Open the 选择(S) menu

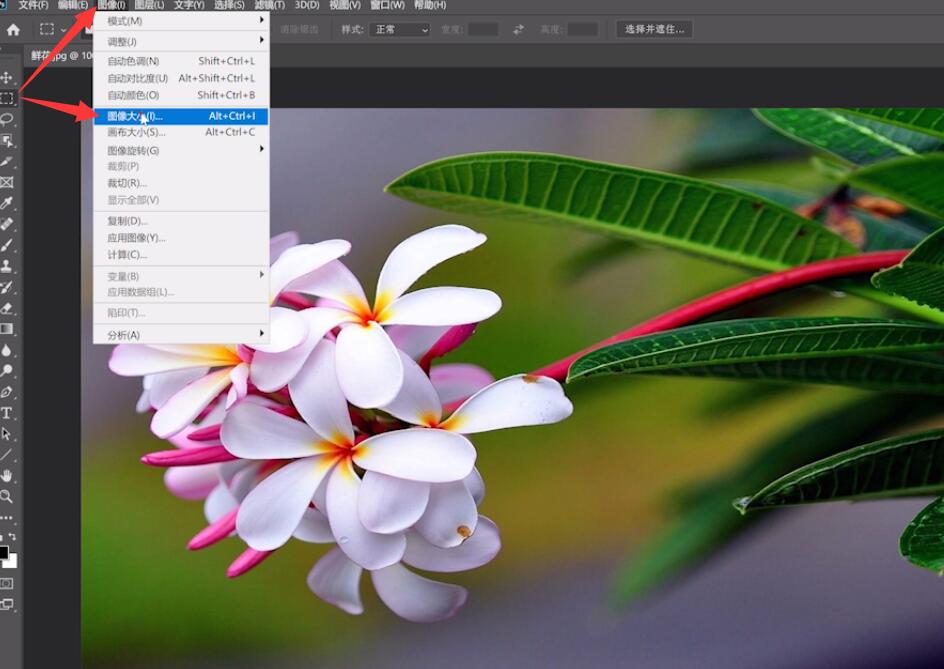(x=229, y=5)
